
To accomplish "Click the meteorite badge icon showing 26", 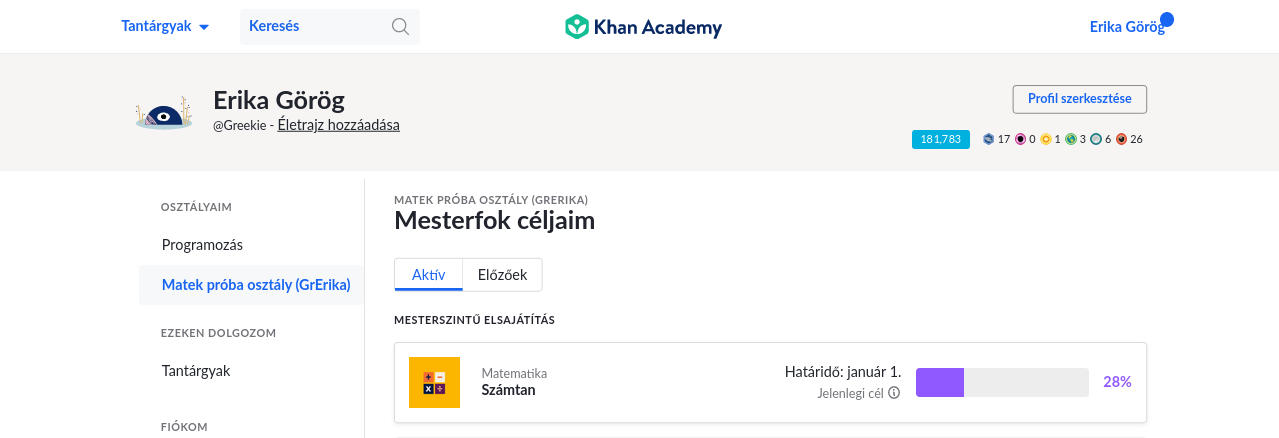I will 1121,139.
